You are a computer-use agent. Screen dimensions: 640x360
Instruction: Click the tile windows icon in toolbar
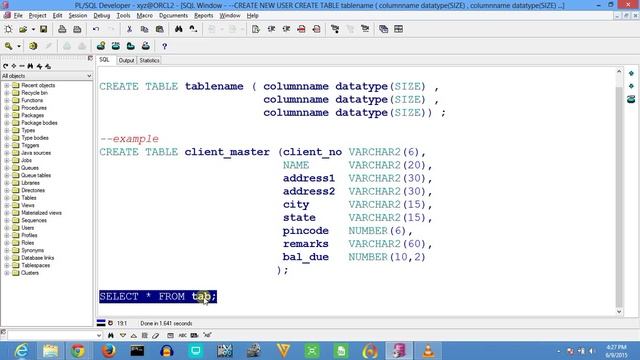(398, 29)
